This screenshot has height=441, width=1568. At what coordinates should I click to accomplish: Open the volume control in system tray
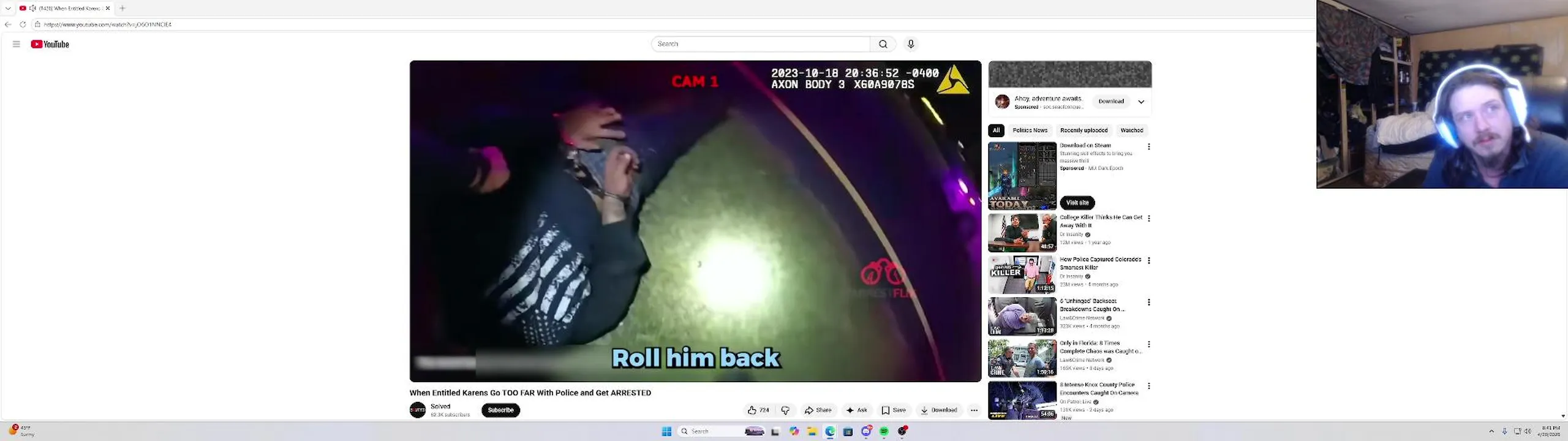1528,432
